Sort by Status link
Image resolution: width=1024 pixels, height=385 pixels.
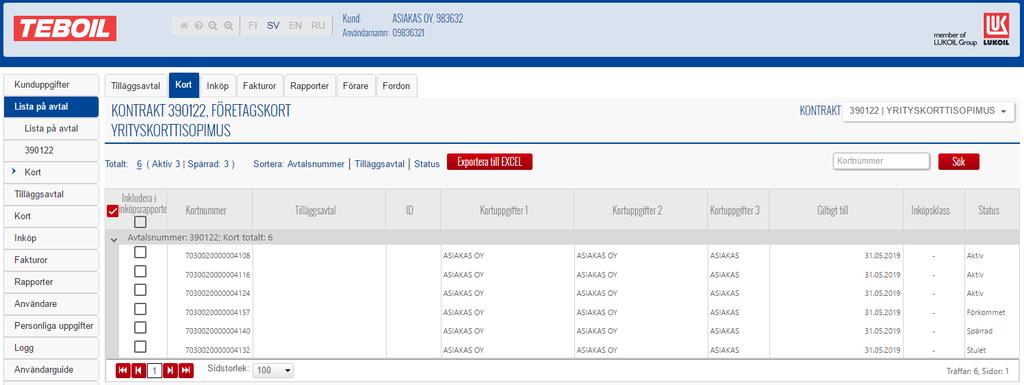pyautogui.click(x=427, y=164)
